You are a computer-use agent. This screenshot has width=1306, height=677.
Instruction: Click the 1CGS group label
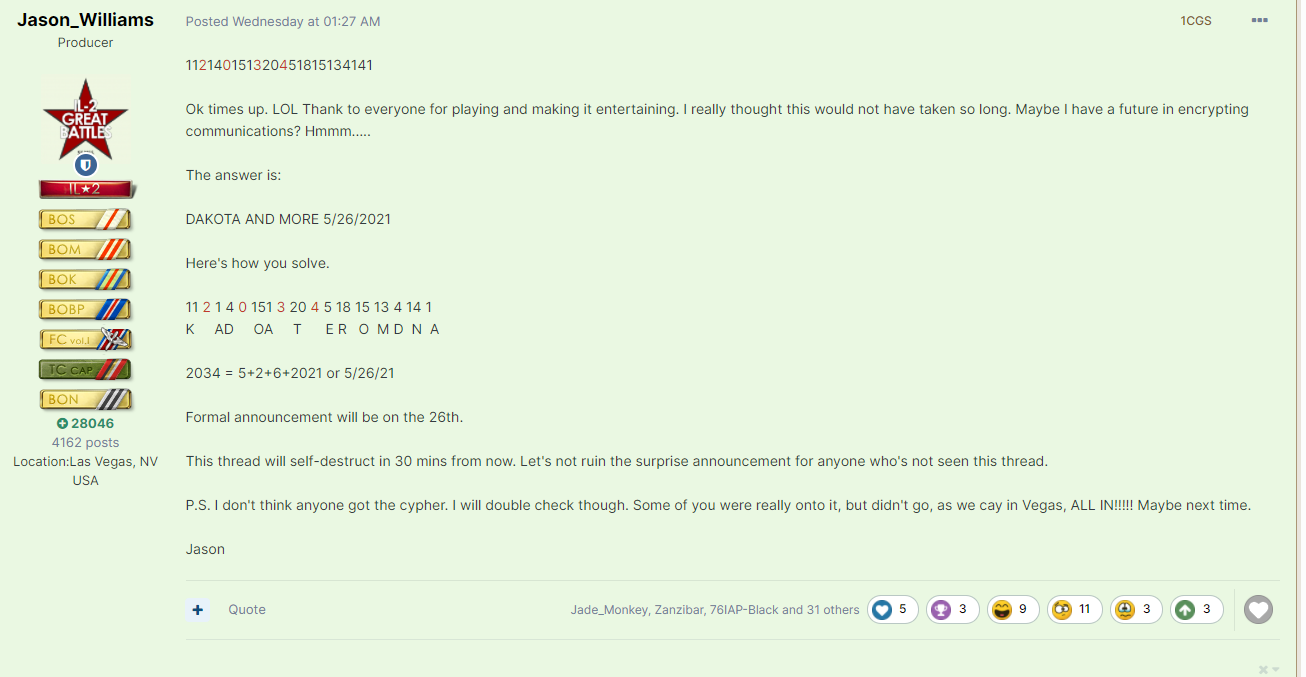[x=1195, y=21]
